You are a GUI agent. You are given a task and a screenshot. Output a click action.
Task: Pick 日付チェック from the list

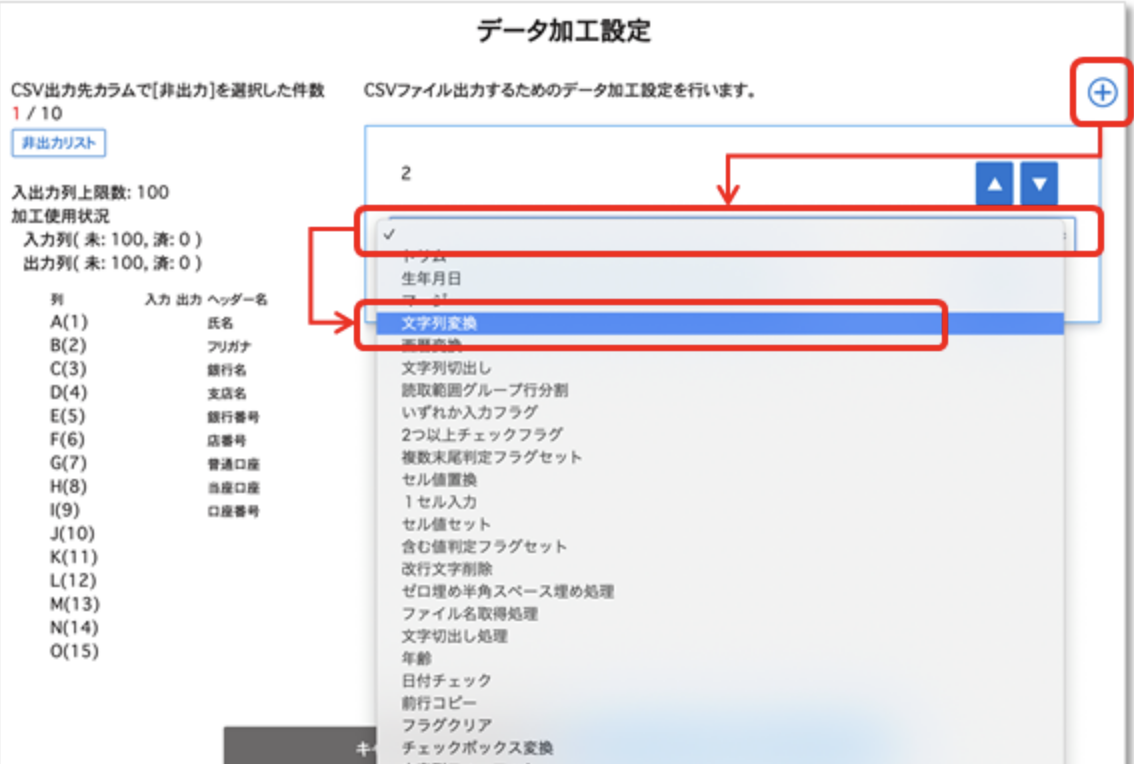point(446,680)
